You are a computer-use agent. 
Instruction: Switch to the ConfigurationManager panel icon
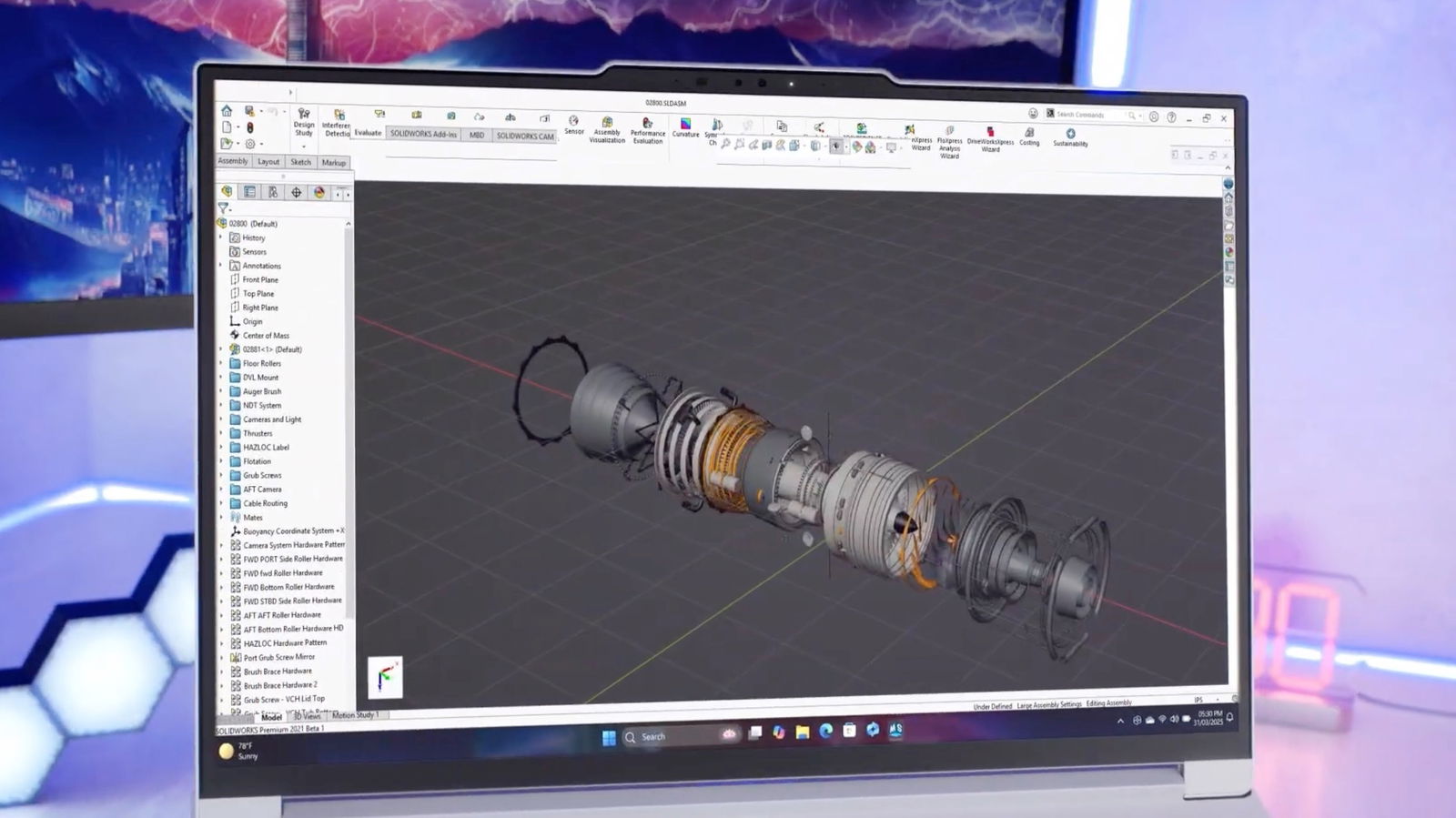(x=272, y=192)
